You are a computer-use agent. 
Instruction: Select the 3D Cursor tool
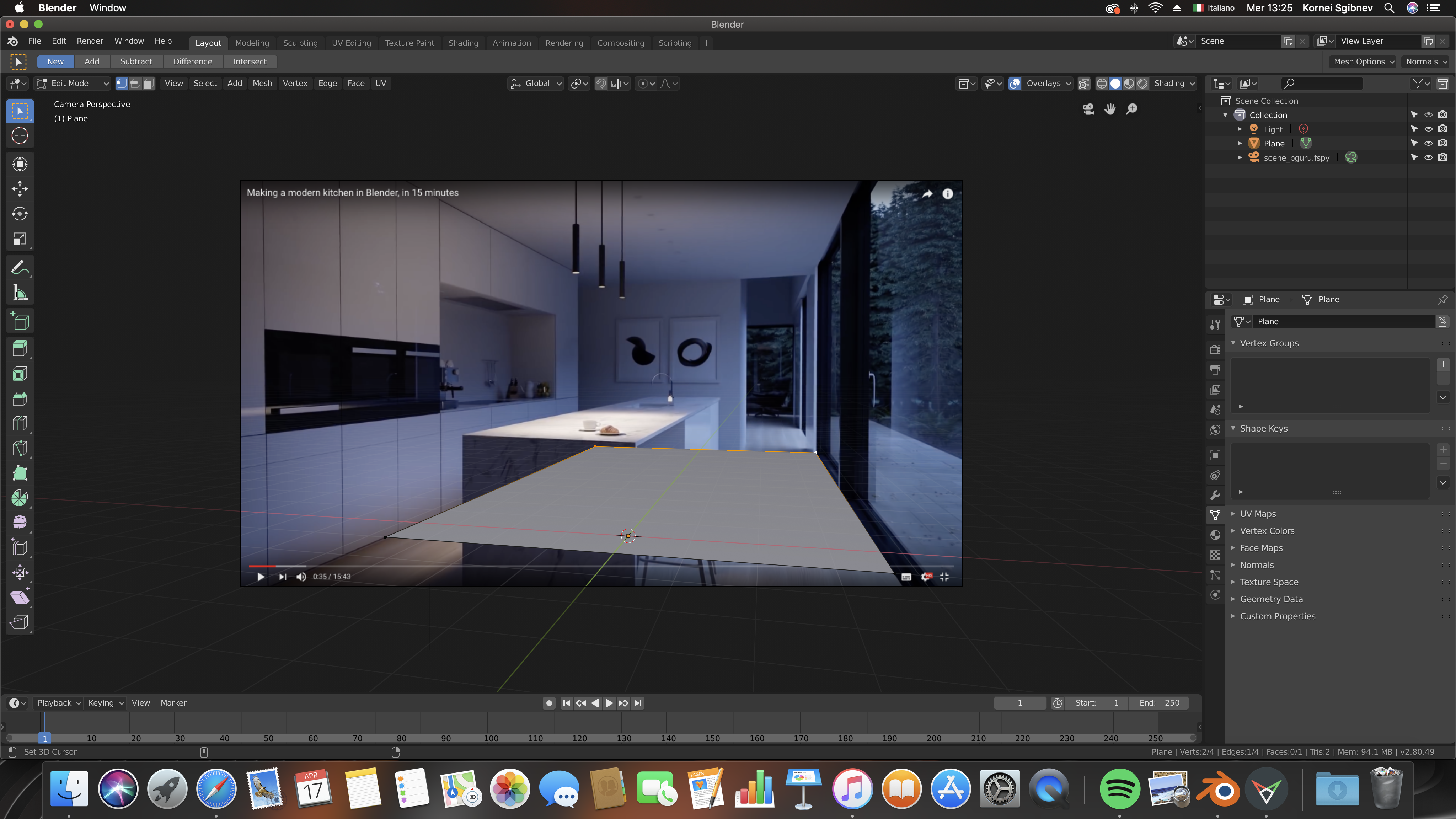(x=20, y=136)
